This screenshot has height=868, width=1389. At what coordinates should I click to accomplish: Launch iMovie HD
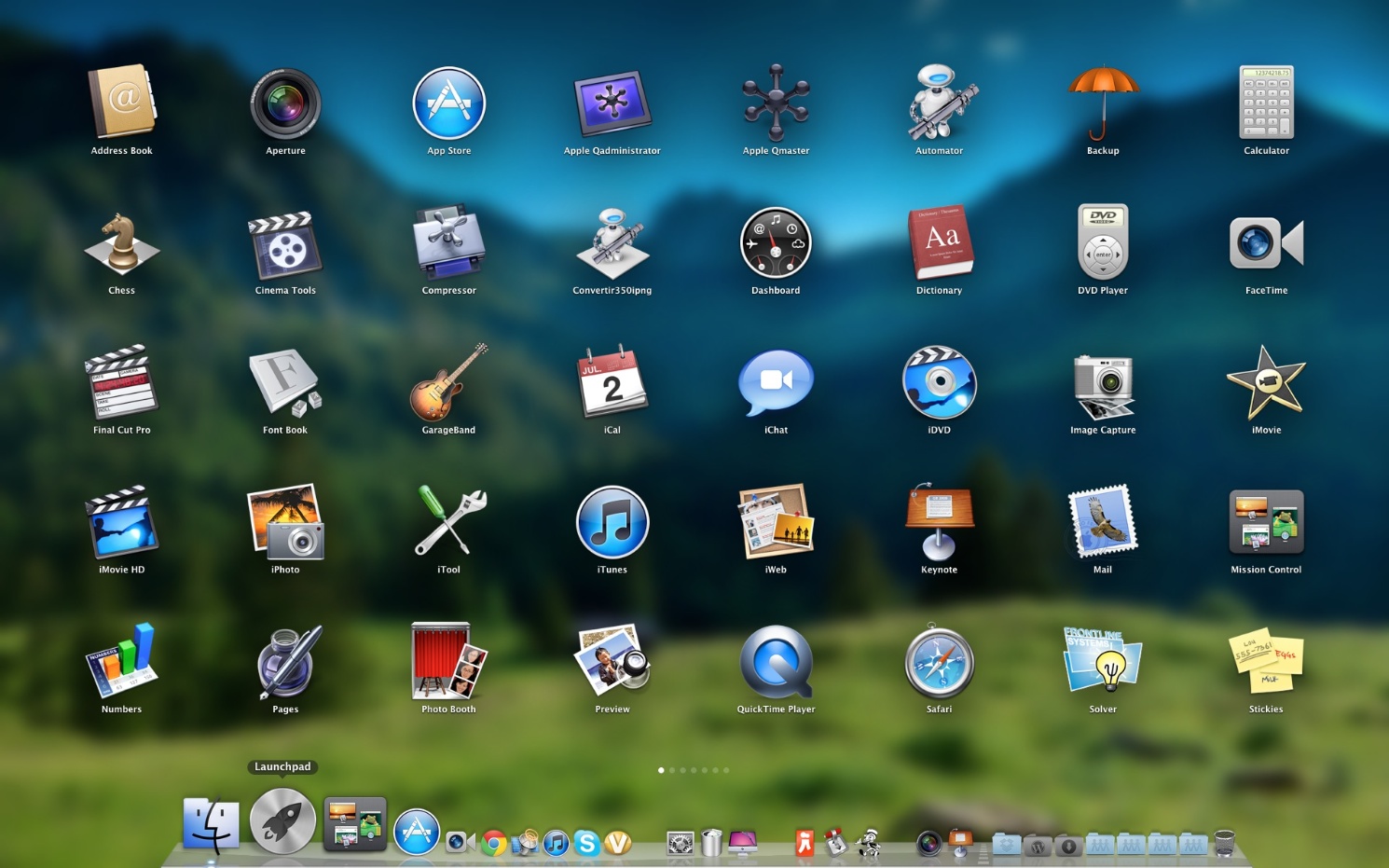tap(122, 522)
